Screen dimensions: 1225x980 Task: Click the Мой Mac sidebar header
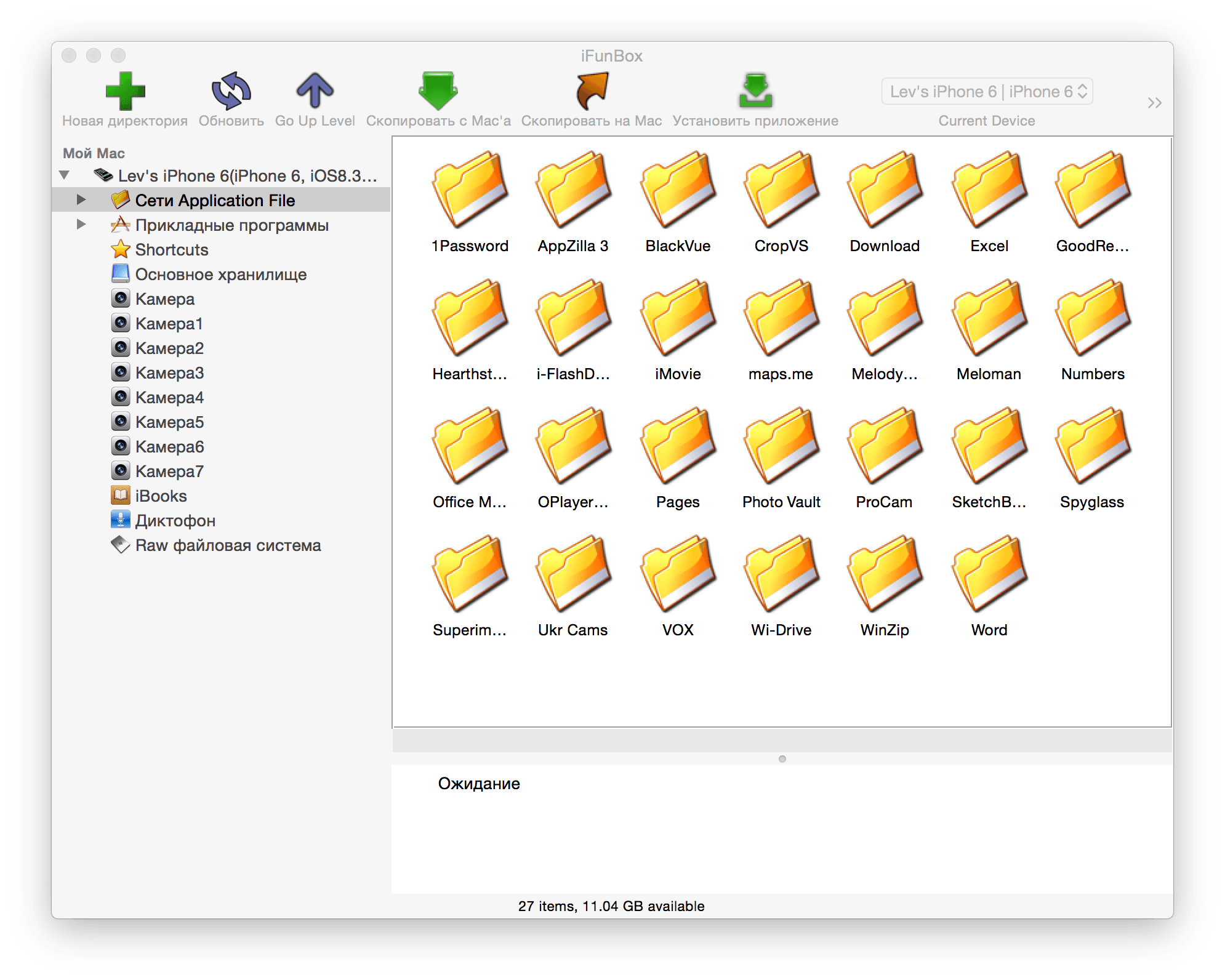[x=94, y=153]
